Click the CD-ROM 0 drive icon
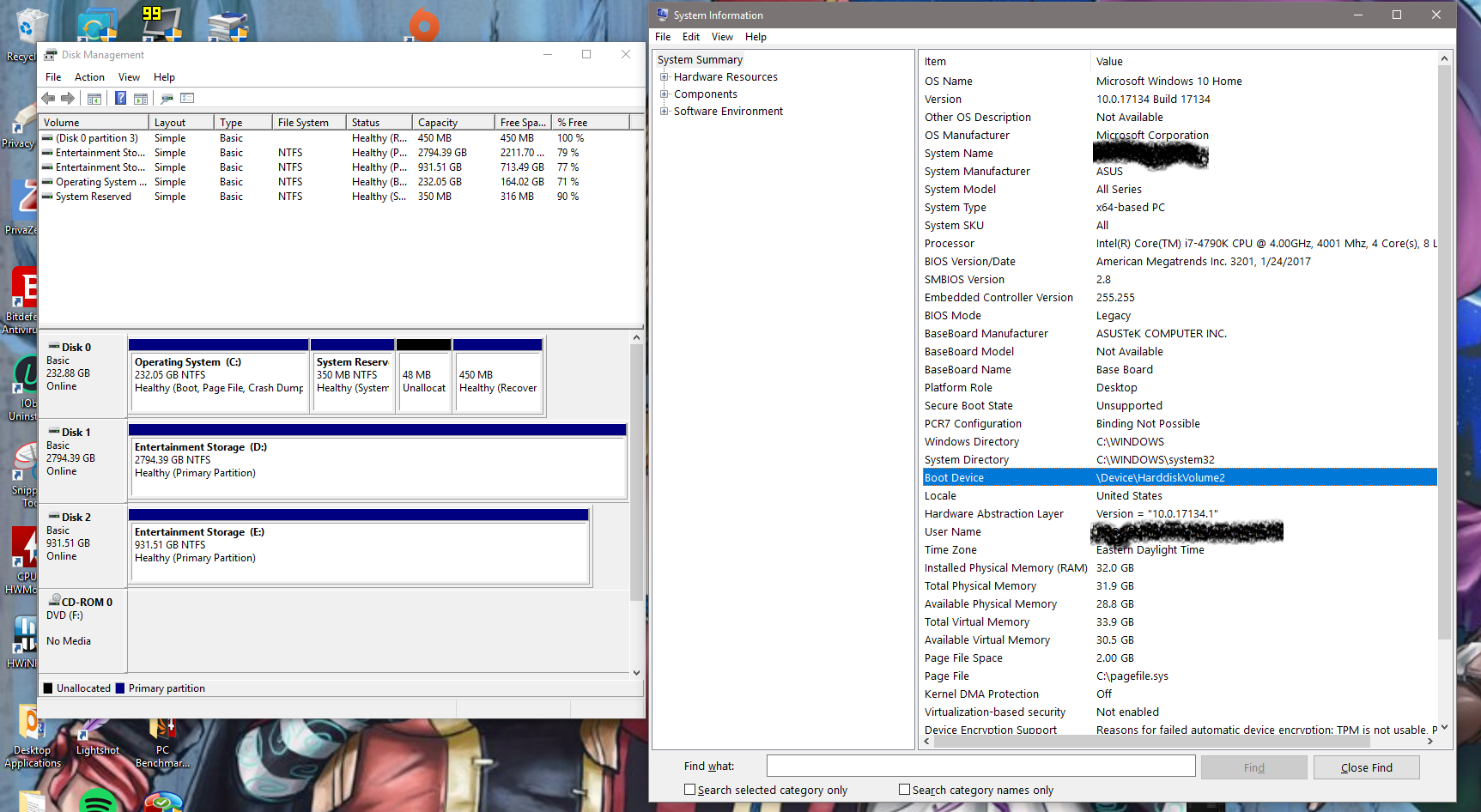 [x=54, y=601]
